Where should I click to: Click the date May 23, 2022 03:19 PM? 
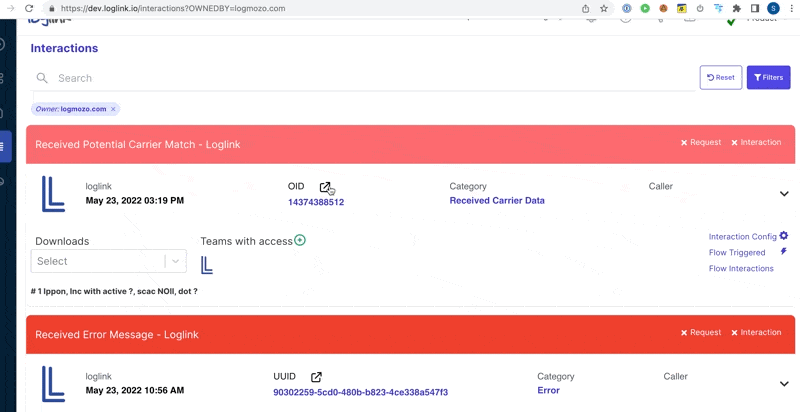[x=135, y=200]
